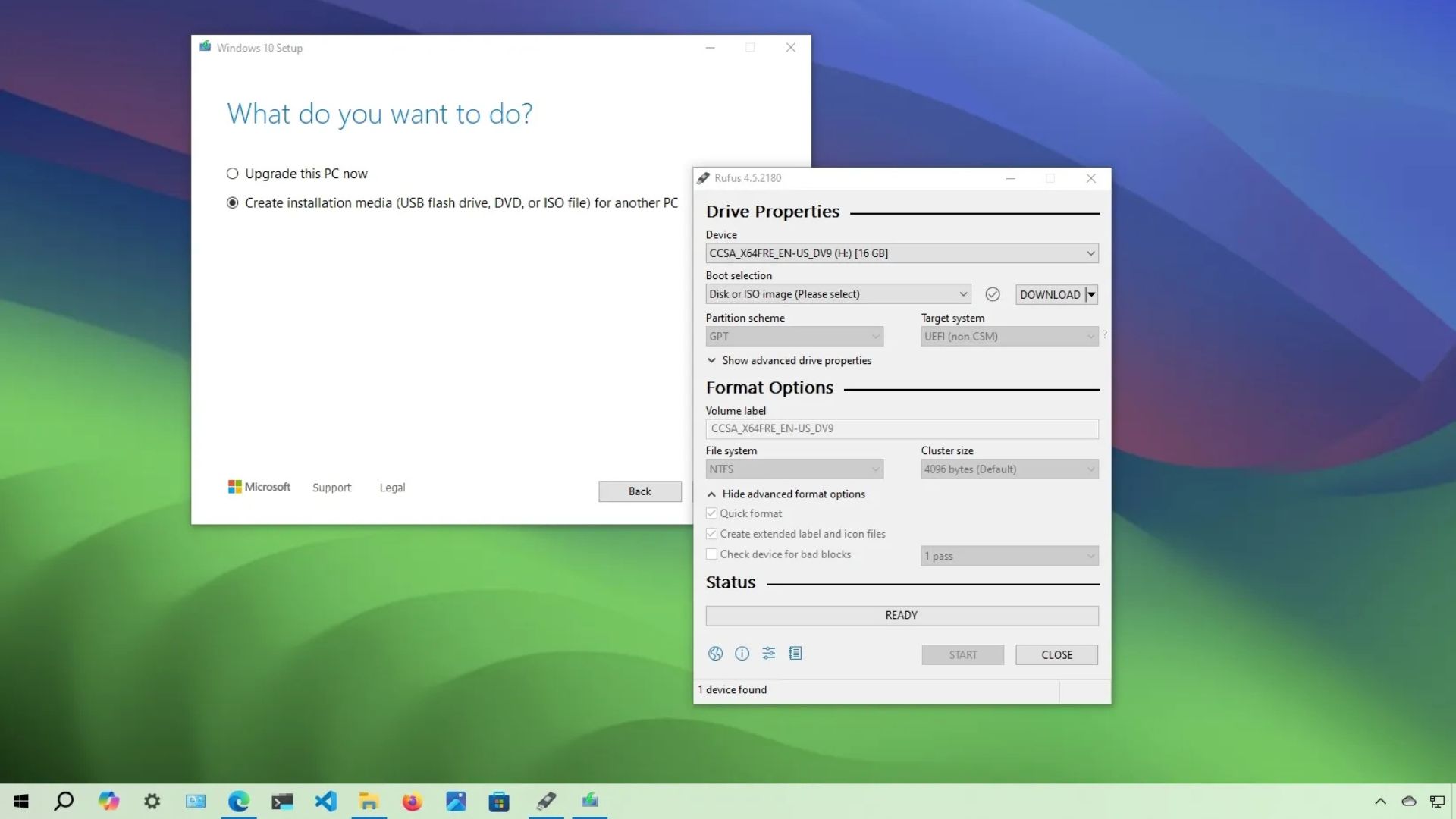The height and width of the screenshot is (819, 1456).
Task: Show hidden system tray icons
Action: coord(1380,802)
